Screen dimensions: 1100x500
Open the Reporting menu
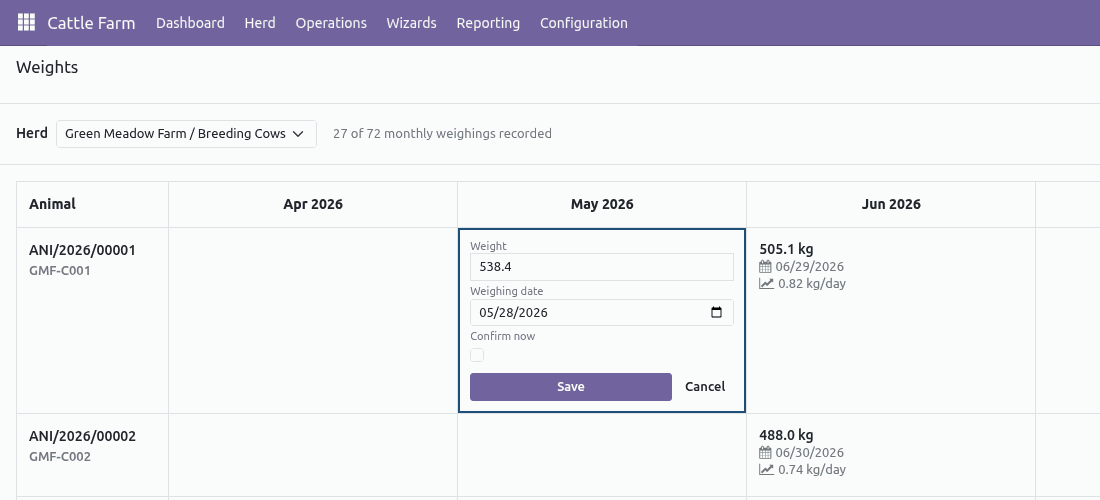coord(488,23)
